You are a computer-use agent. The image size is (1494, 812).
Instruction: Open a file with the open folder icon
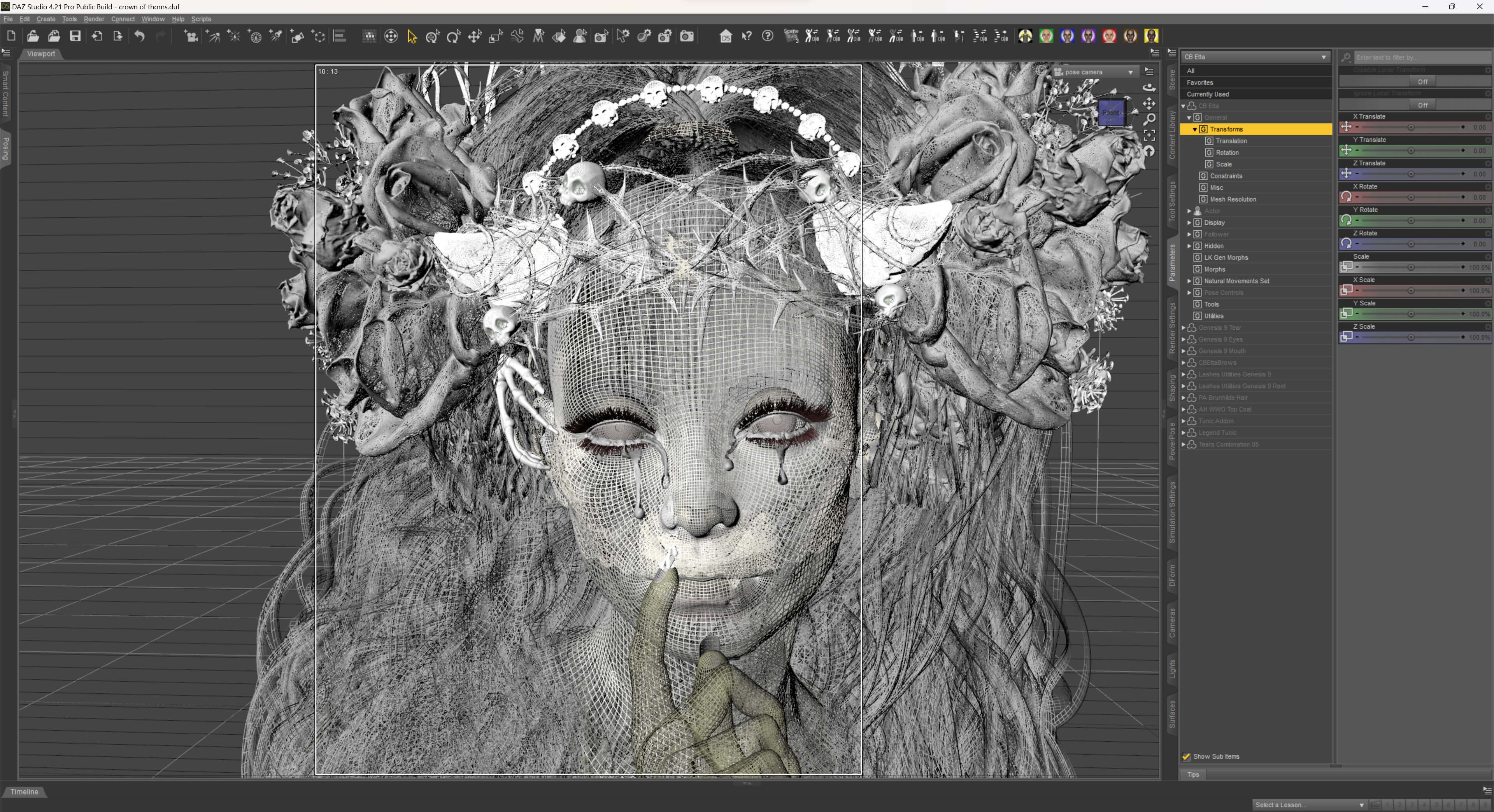pos(32,36)
